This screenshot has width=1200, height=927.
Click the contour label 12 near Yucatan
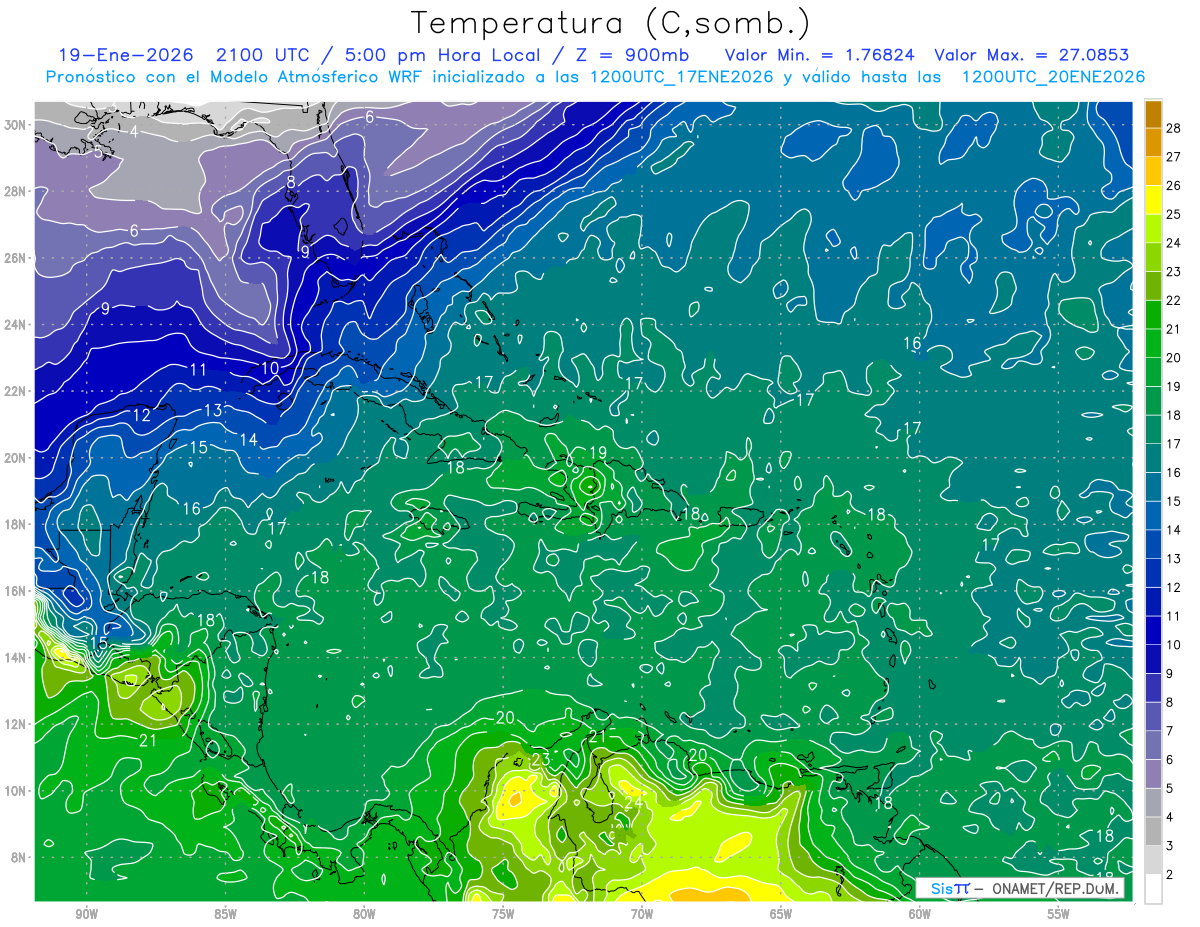point(141,415)
